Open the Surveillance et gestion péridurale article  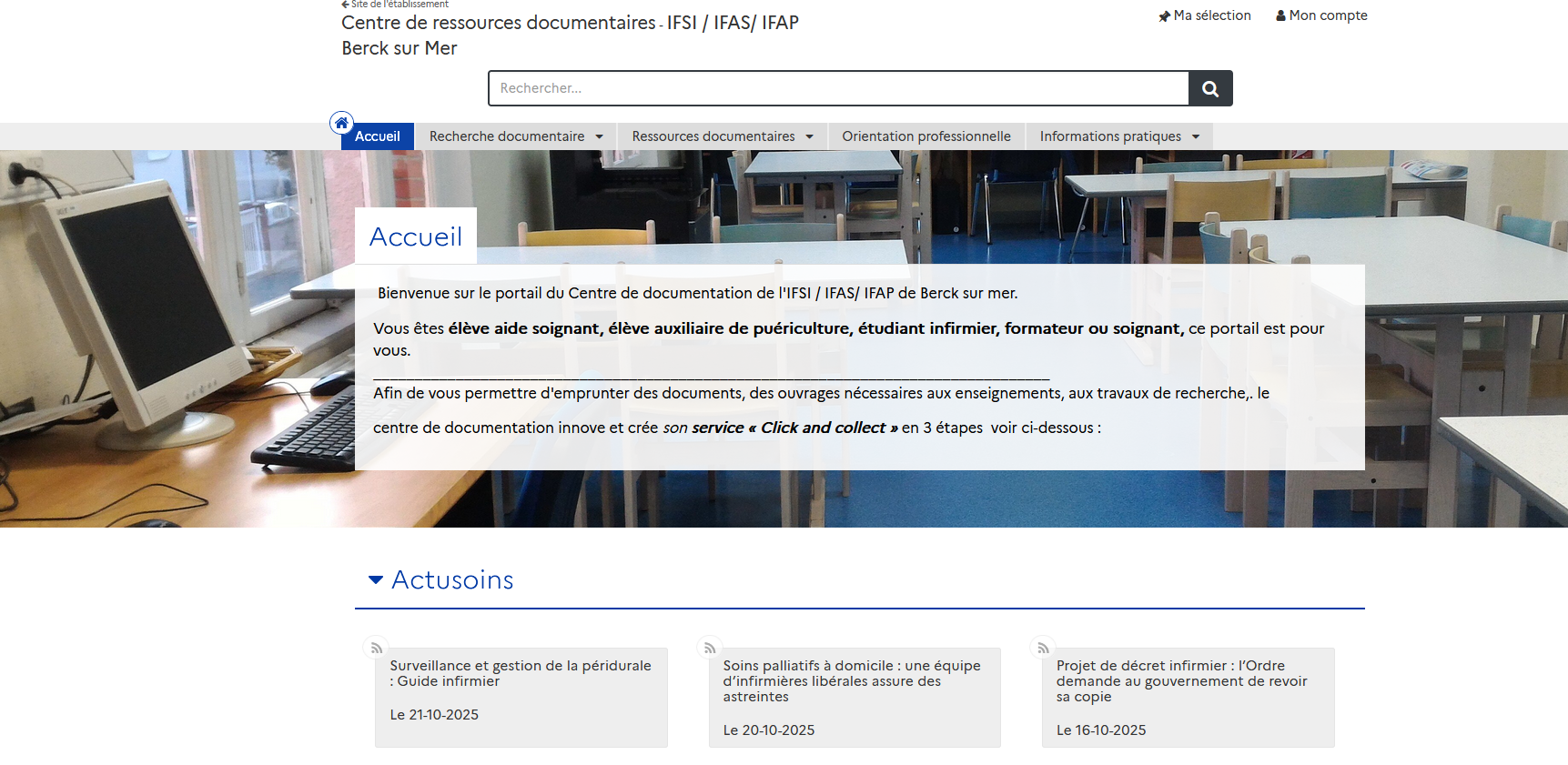point(520,673)
